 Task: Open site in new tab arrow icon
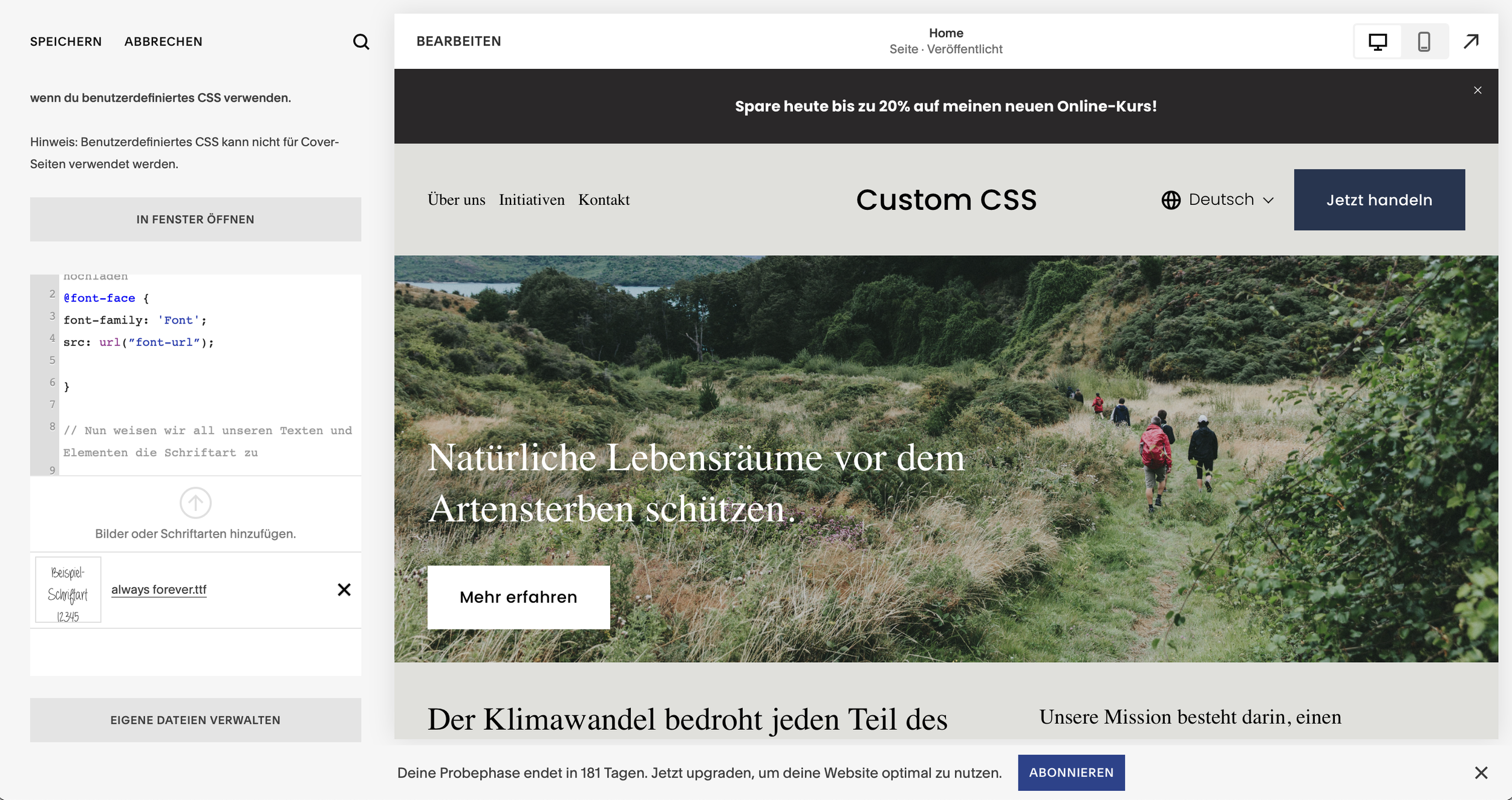tap(1471, 41)
